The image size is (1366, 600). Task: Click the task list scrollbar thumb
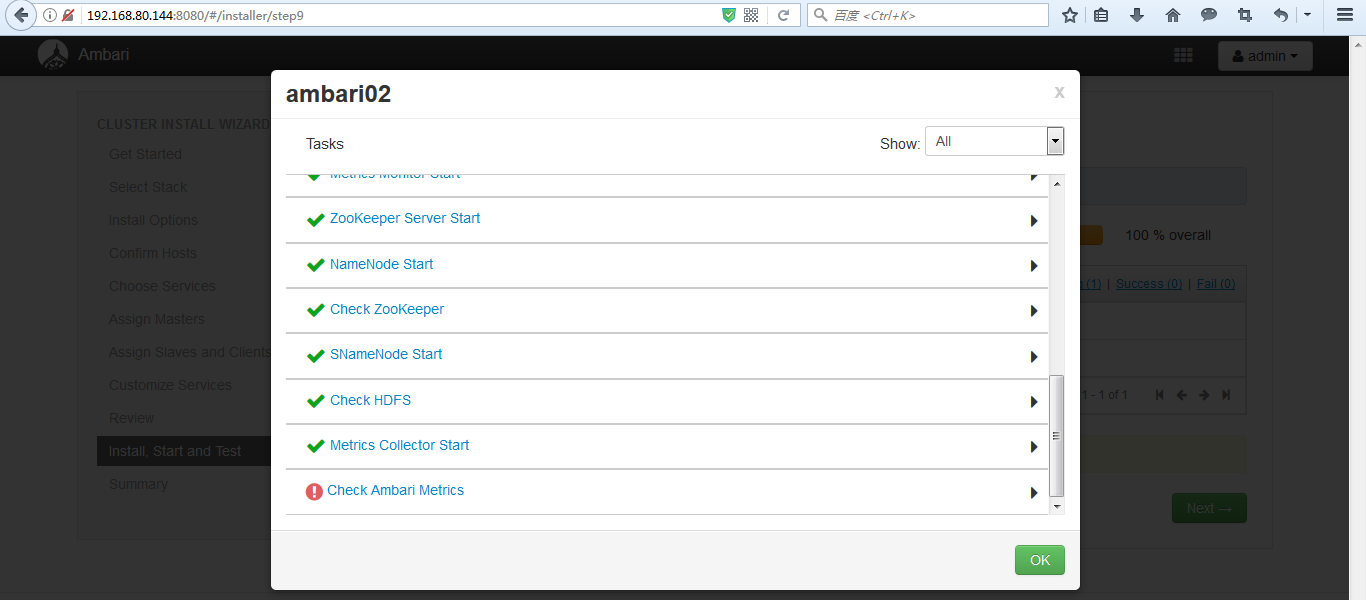point(1056,436)
